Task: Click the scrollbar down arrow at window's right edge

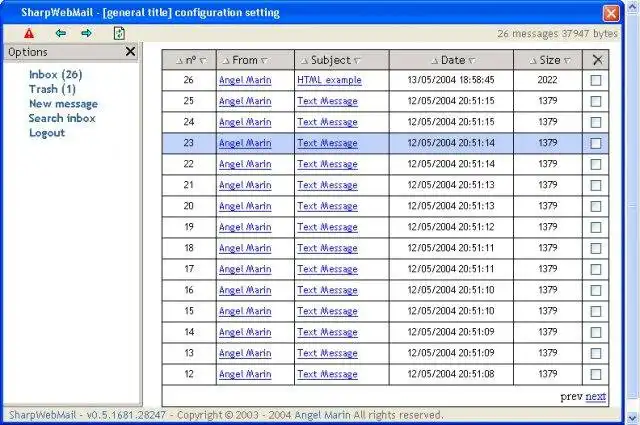Action: [632, 418]
